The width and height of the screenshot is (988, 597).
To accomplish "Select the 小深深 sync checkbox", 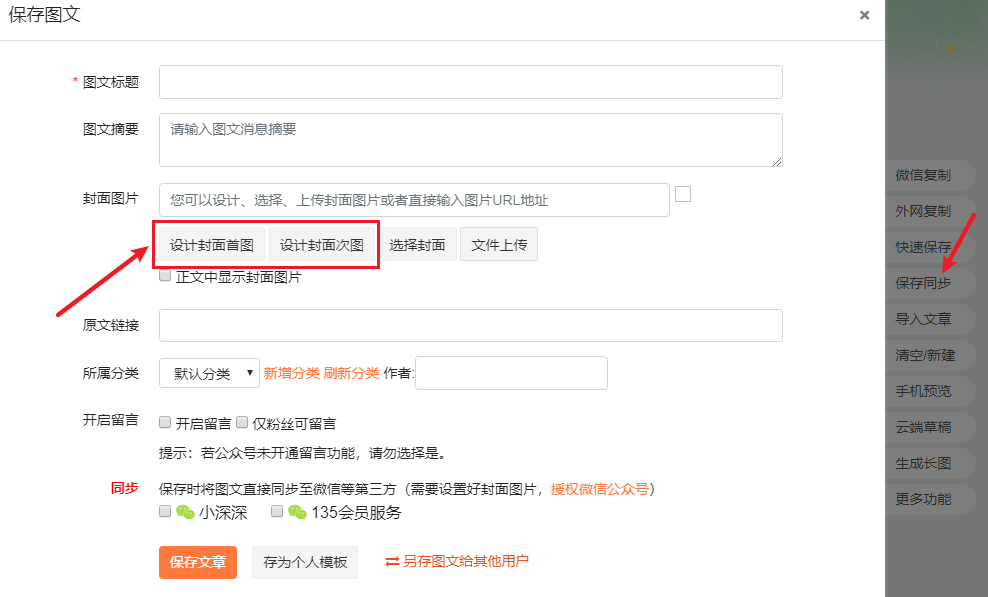I will [165, 511].
